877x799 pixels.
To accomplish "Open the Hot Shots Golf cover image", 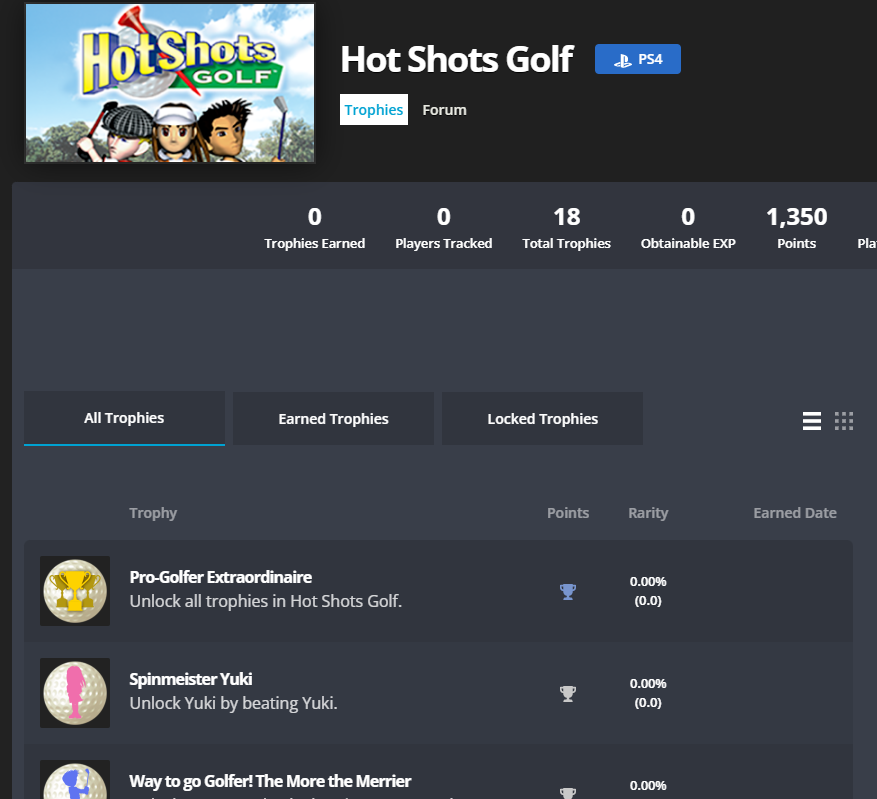I will click(x=170, y=83).
